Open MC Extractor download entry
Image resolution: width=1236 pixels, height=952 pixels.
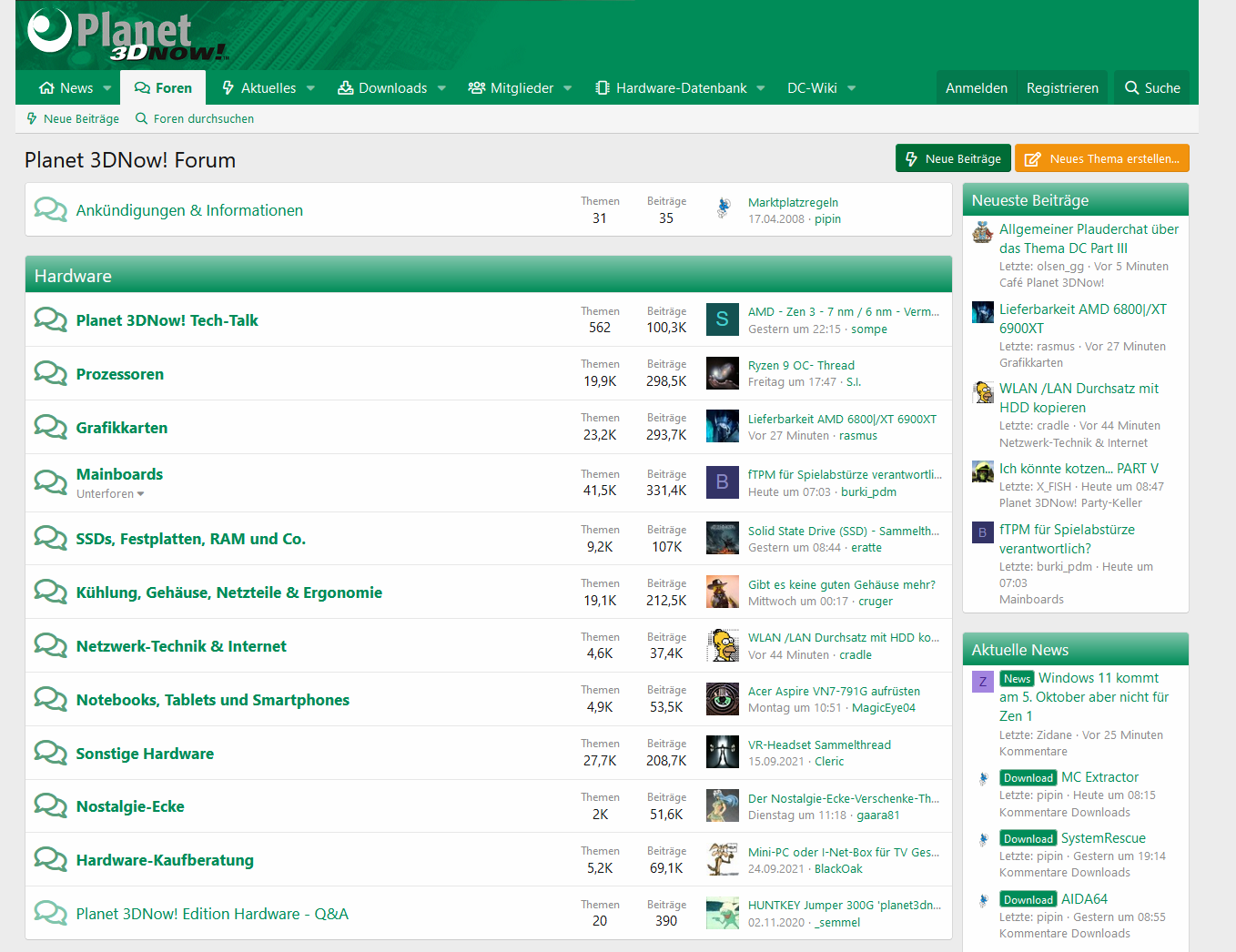[1099, 777]
